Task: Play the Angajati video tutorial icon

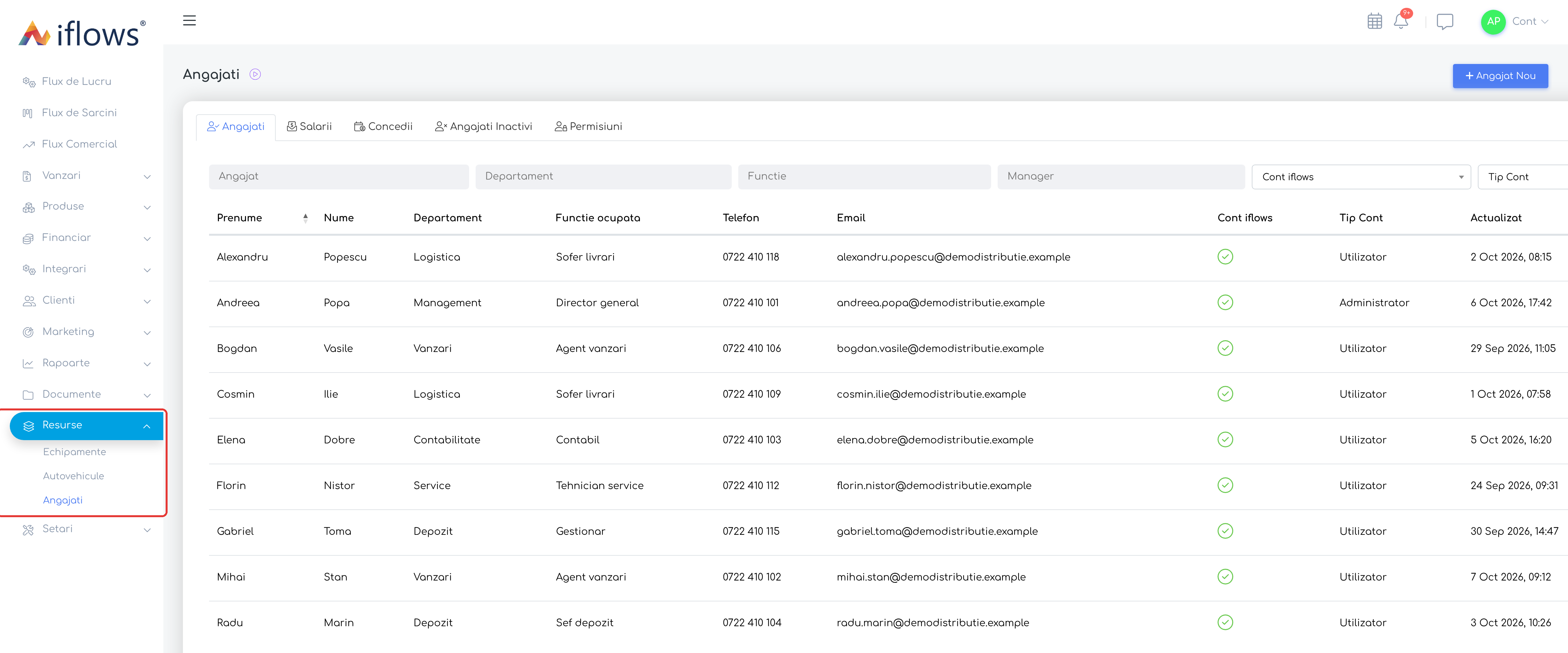Action: 255,74
